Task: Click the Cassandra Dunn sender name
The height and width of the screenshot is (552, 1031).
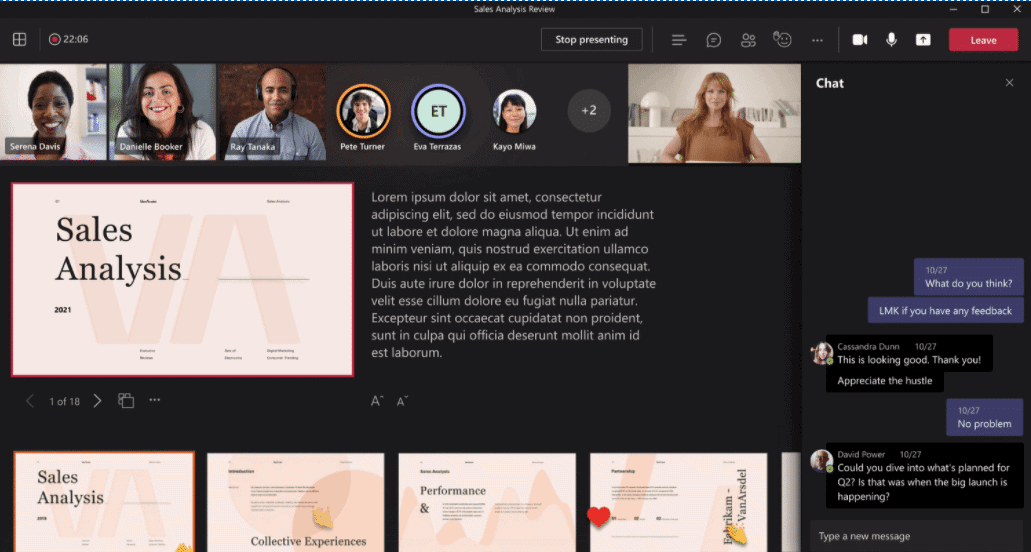Action: click(x=868, y=346)
